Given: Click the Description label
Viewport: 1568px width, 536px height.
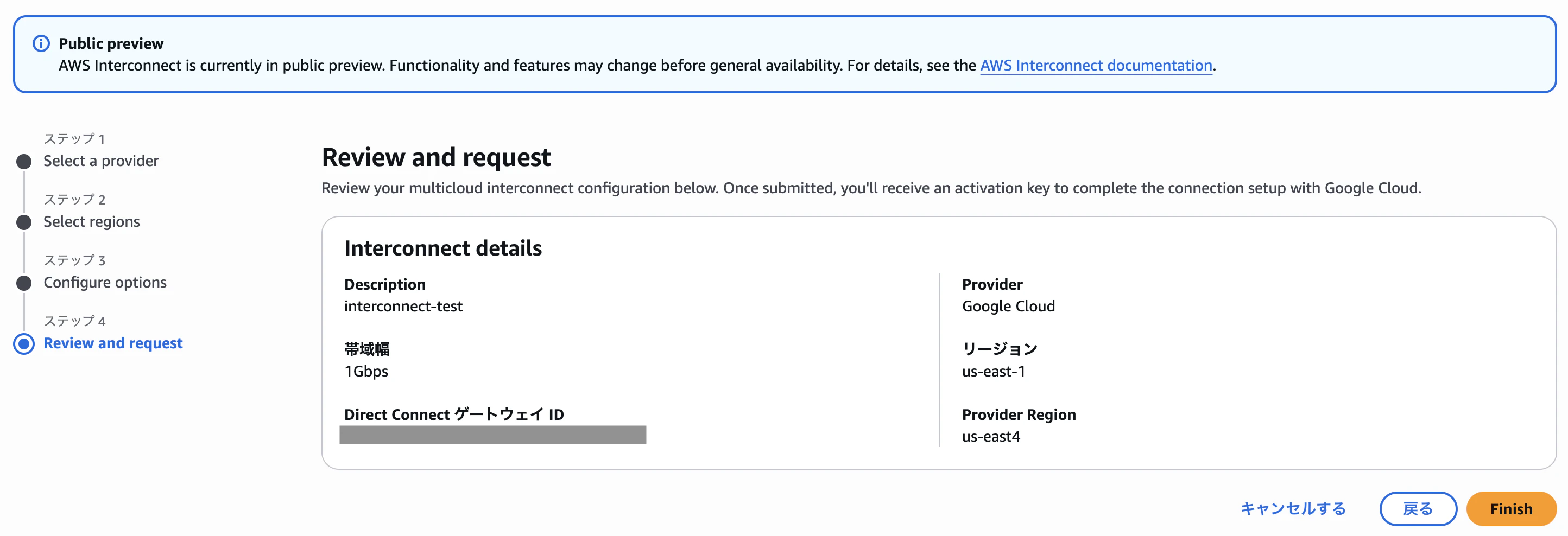Looking at the screenshot, I should click(385, 284).
